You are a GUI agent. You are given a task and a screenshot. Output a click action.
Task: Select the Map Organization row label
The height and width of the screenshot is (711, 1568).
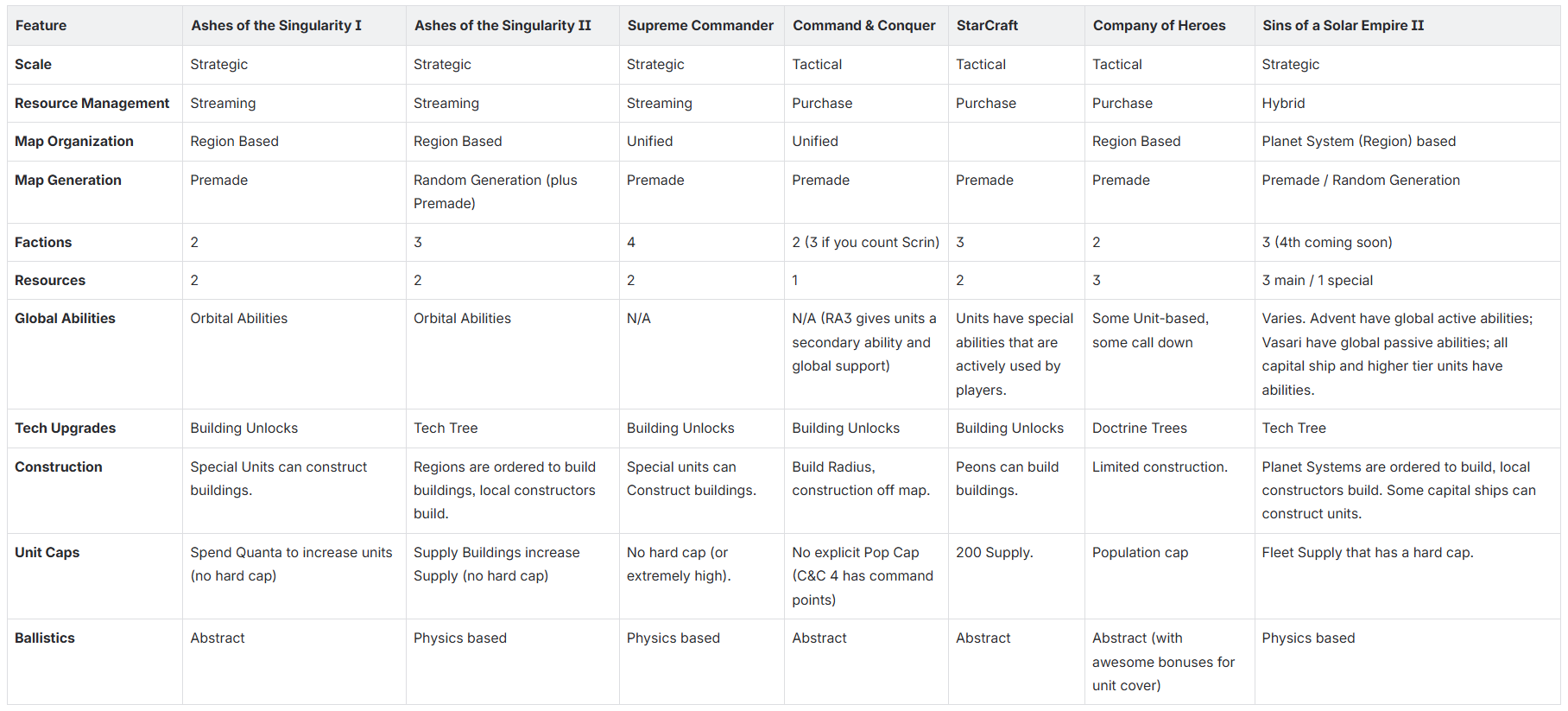[x=74, y=142]
